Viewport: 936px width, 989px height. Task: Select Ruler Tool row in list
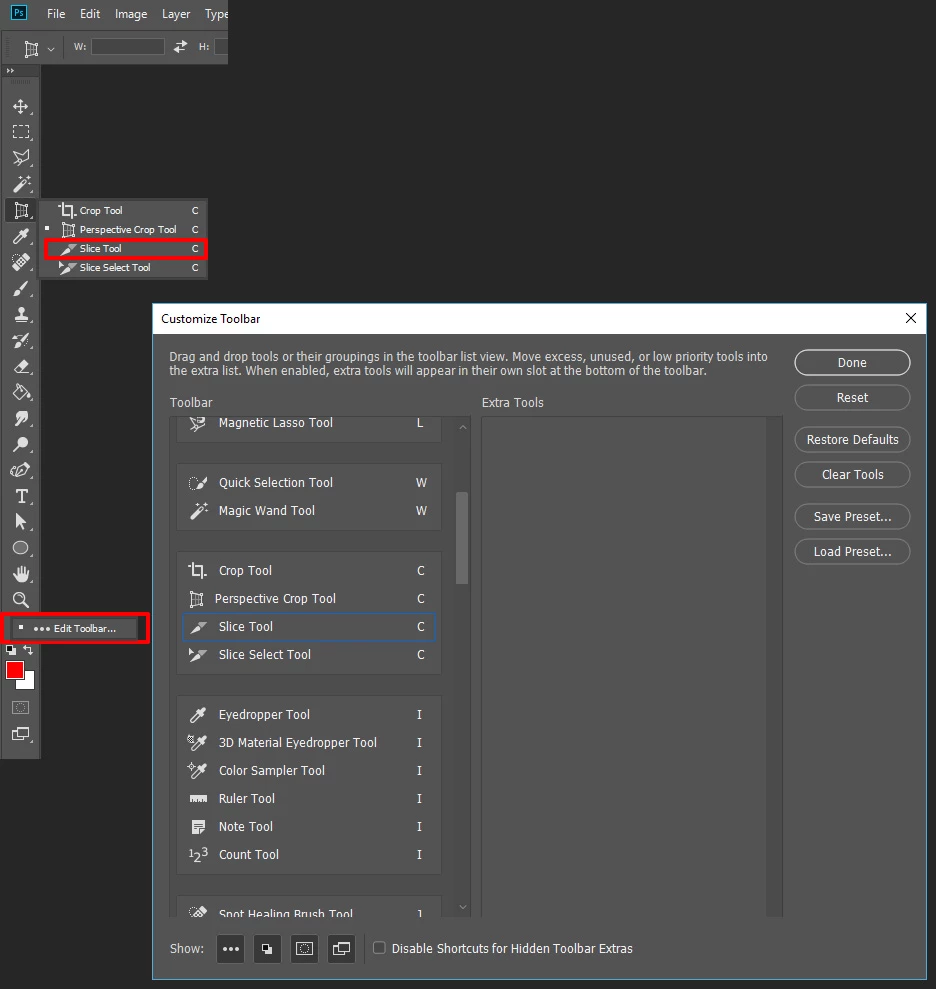click(309, 799)
